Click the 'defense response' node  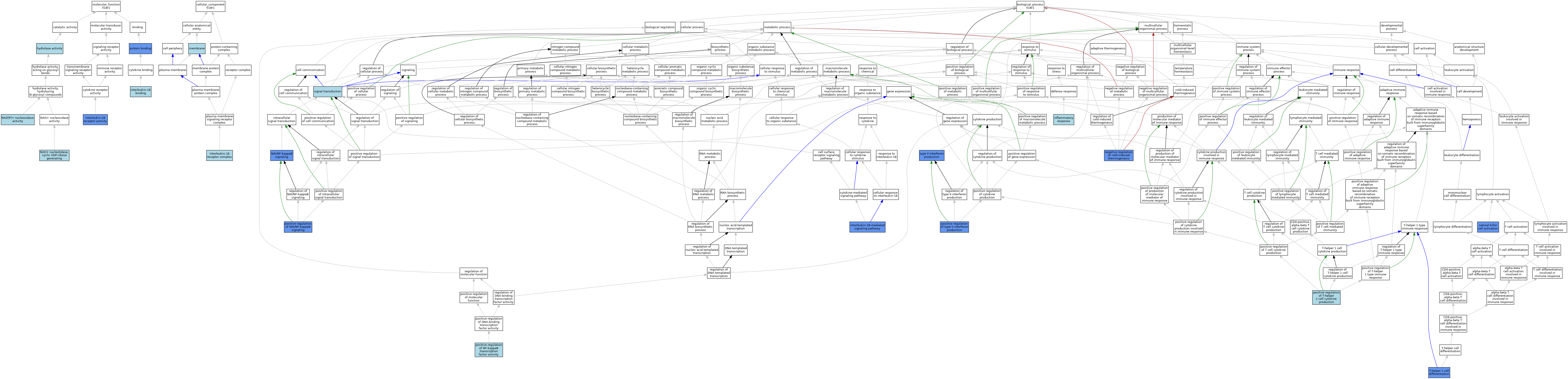click(1063, 91)
